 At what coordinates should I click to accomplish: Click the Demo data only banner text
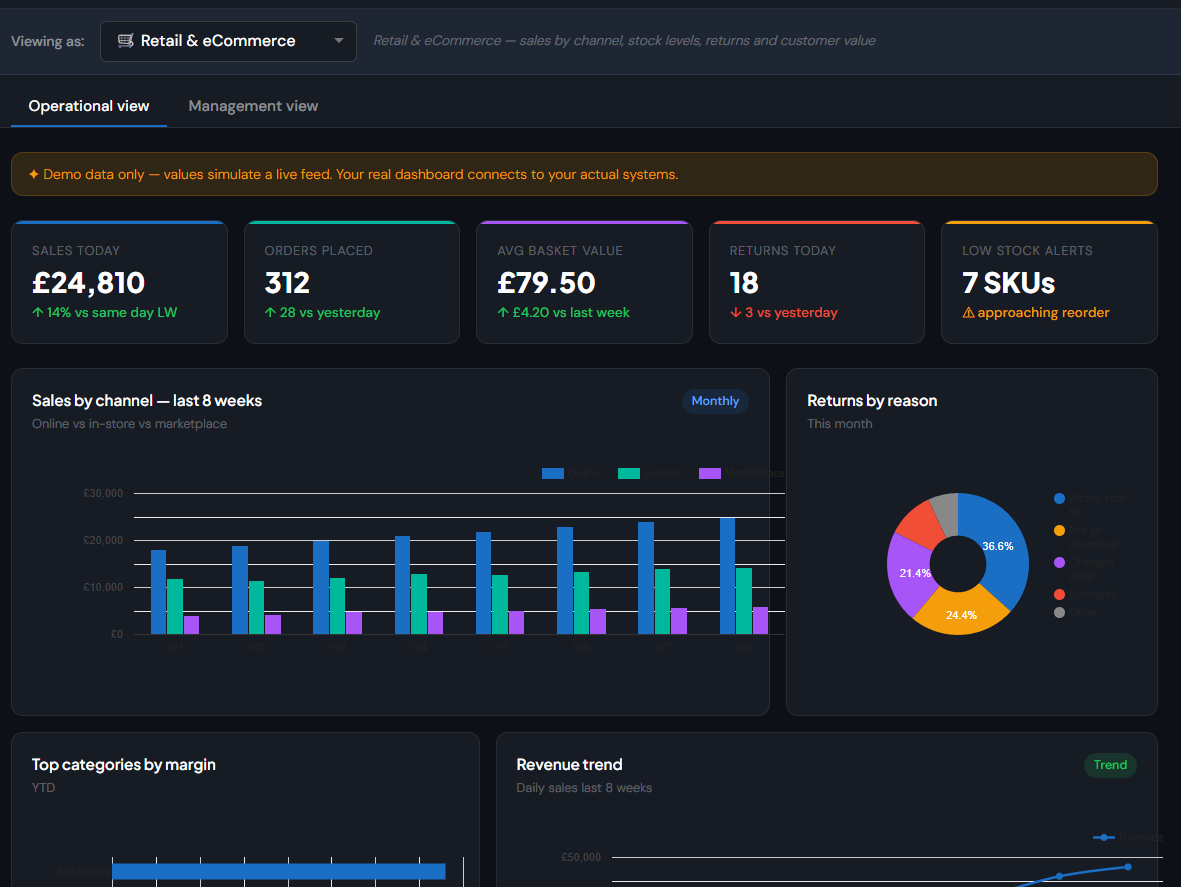pyautogui.click(x=361, y=174)
